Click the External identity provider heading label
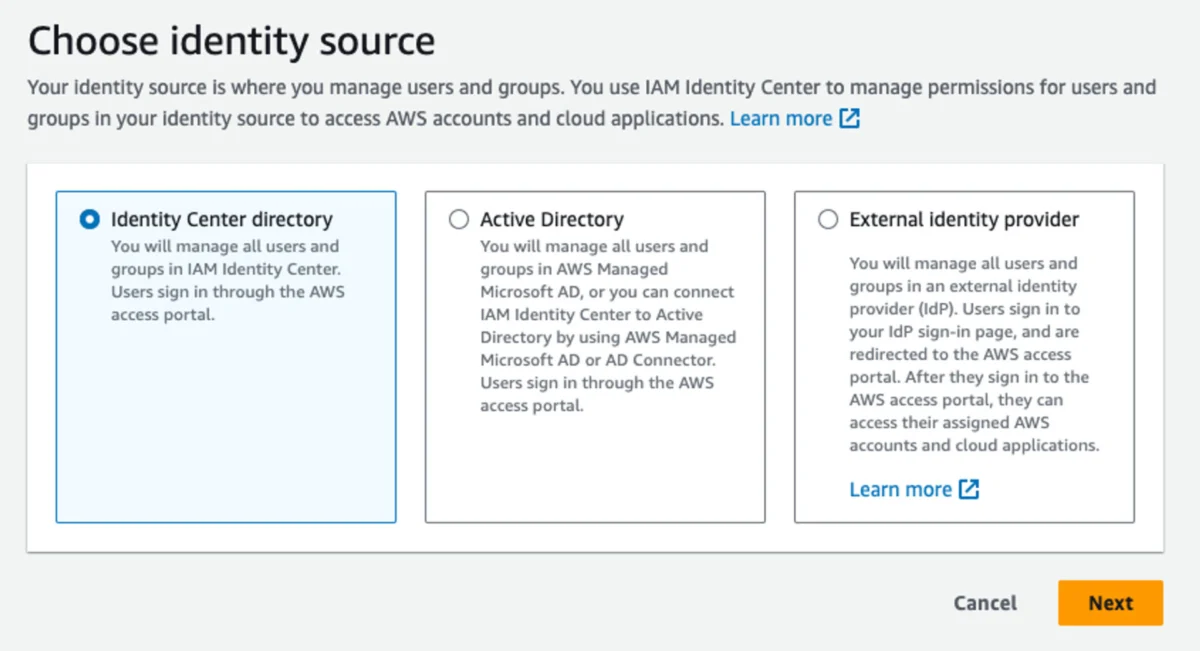 (964, 219)
